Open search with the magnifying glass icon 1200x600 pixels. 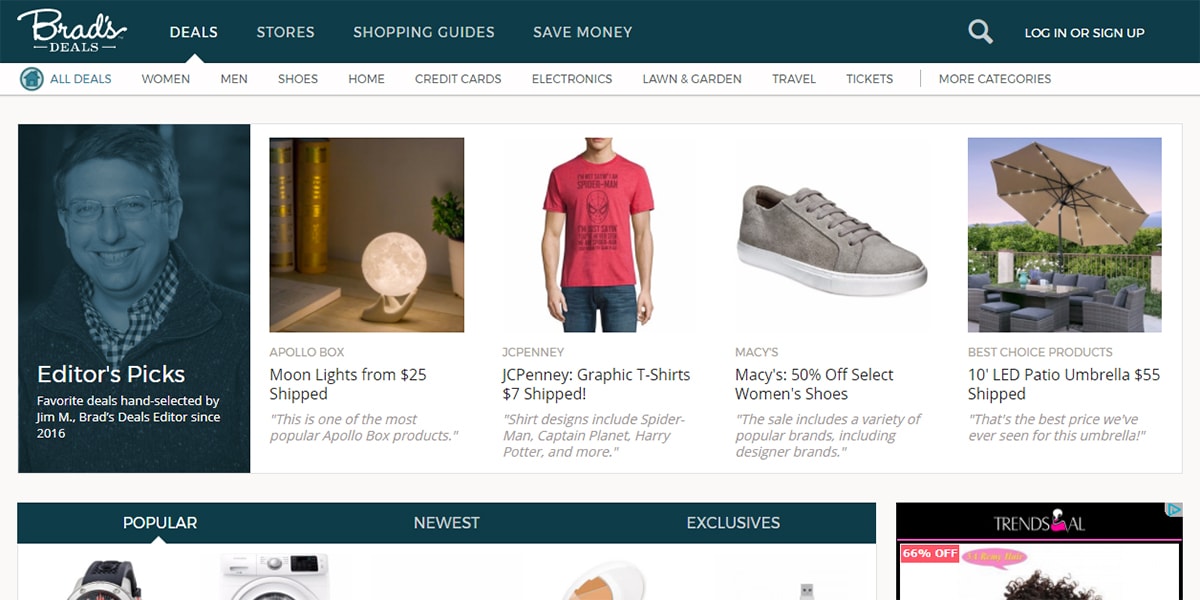[x=980, y=32]
